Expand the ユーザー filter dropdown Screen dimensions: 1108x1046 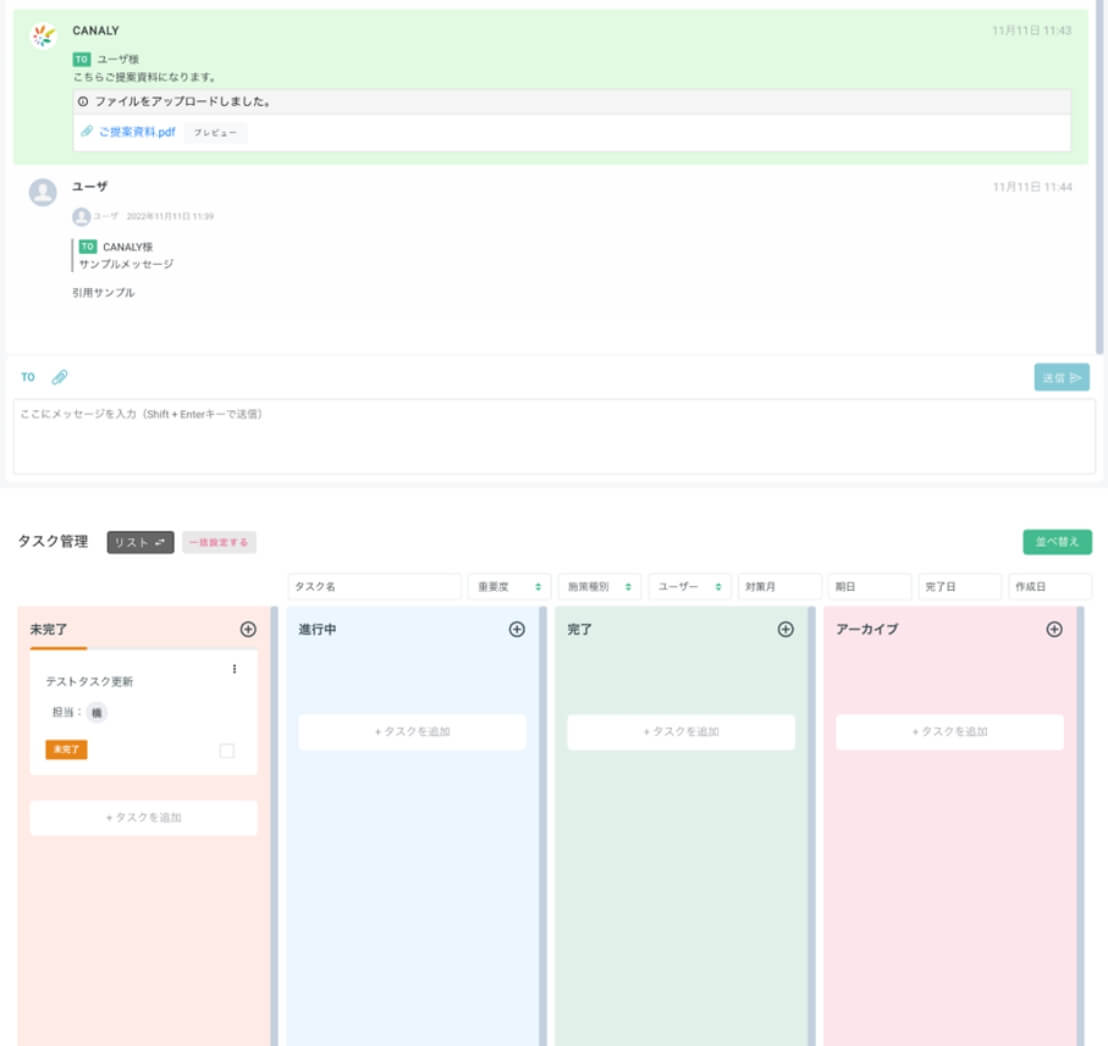(689, 587)
